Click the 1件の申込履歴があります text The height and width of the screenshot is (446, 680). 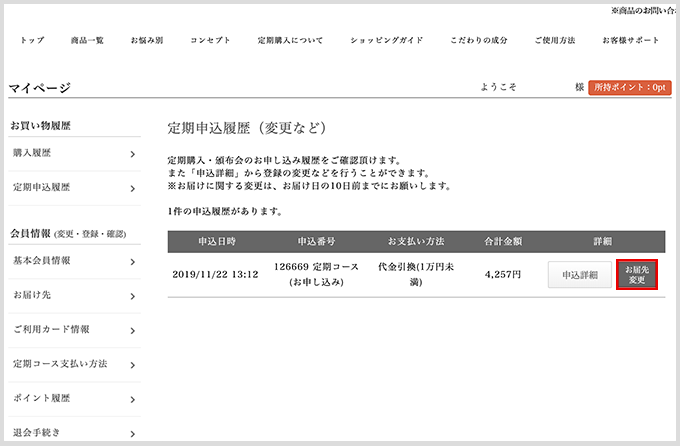pos(225,212)
